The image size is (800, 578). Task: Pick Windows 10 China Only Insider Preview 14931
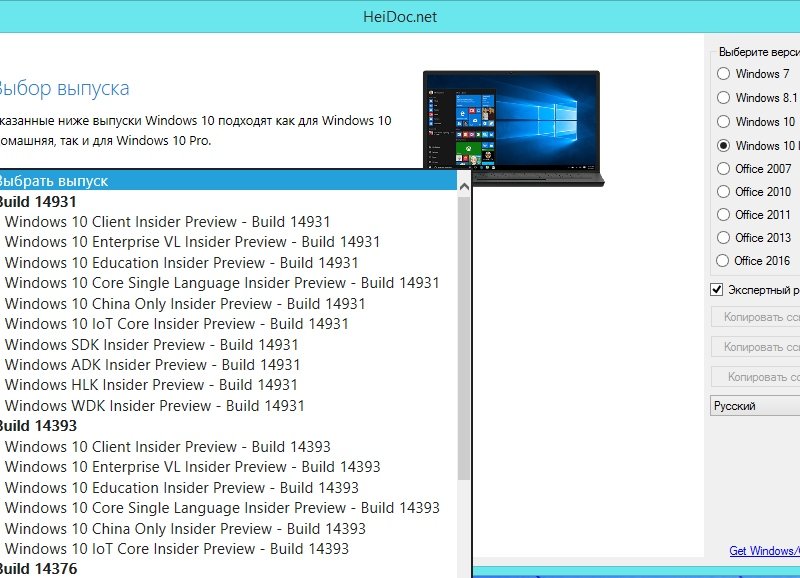pyautogui.click(x=228, y=304)
